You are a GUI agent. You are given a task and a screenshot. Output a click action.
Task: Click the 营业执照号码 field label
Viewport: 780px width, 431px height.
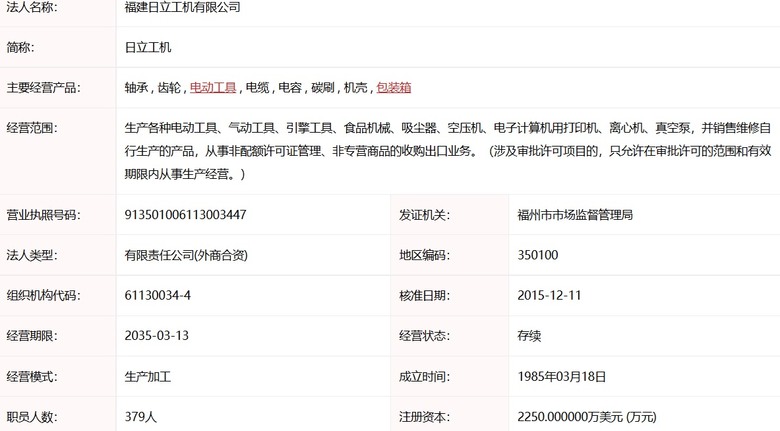[x=43, y=215]
